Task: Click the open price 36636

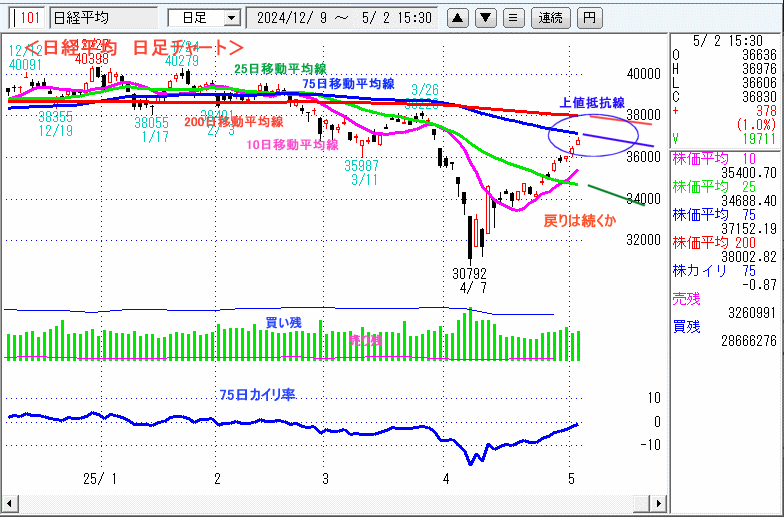Action: click(759, 55)
